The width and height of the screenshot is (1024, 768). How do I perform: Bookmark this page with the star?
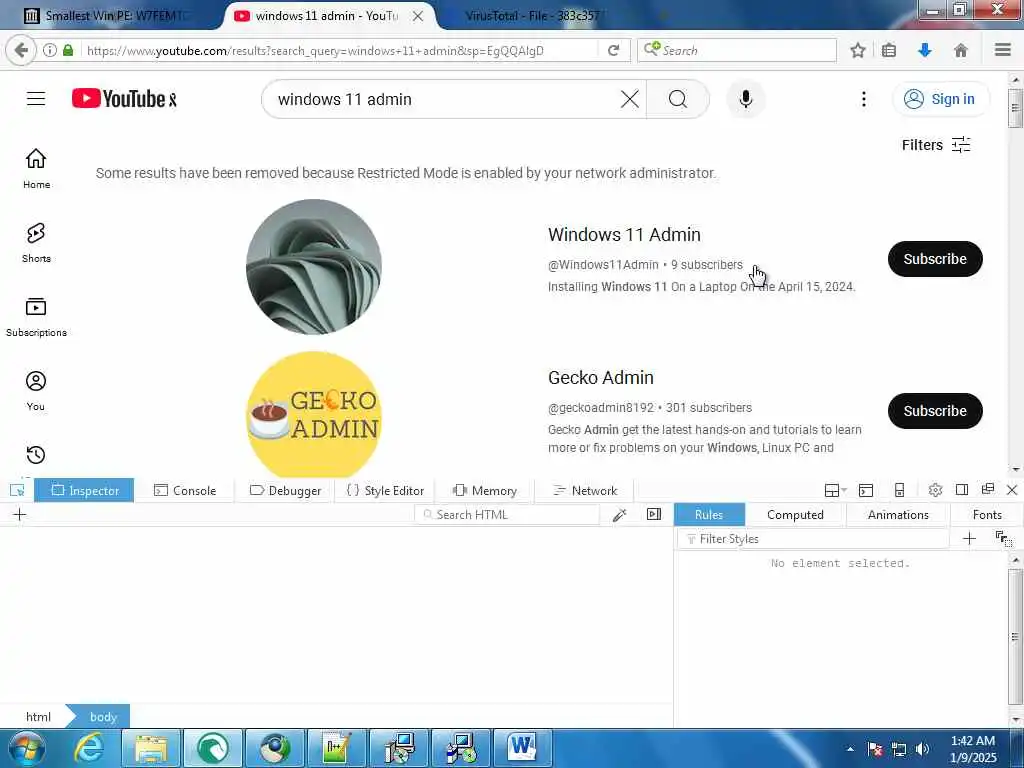pyautogui.click(x=857, y=50)
